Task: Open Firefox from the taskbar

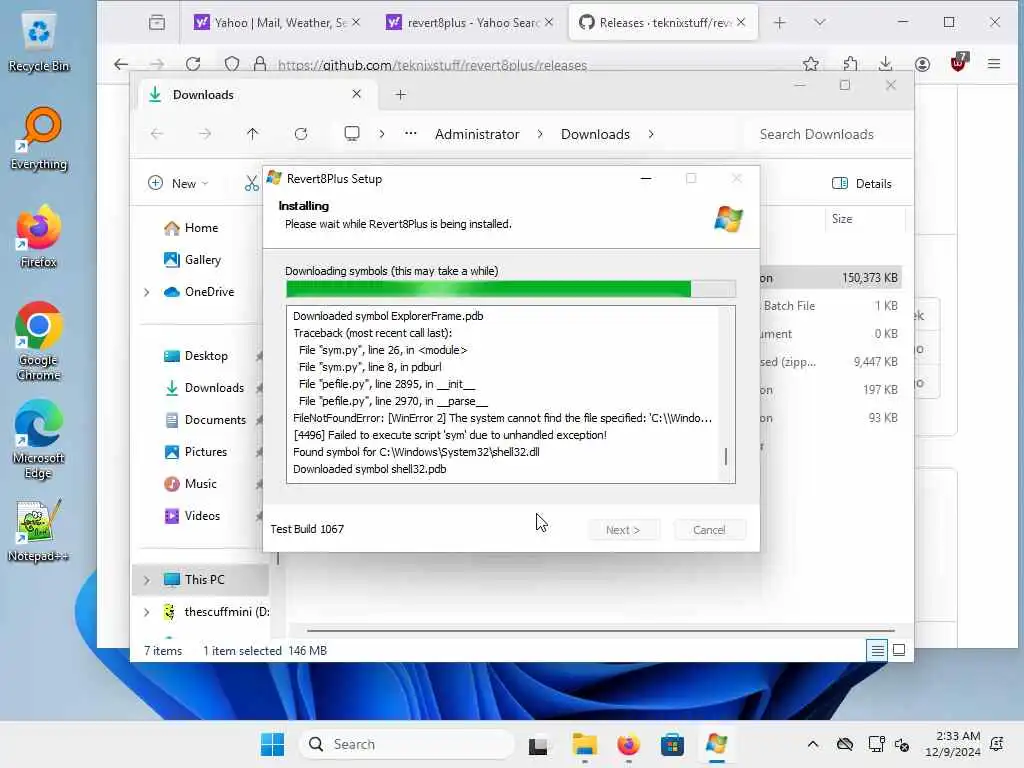Action: tap(628, 744)
